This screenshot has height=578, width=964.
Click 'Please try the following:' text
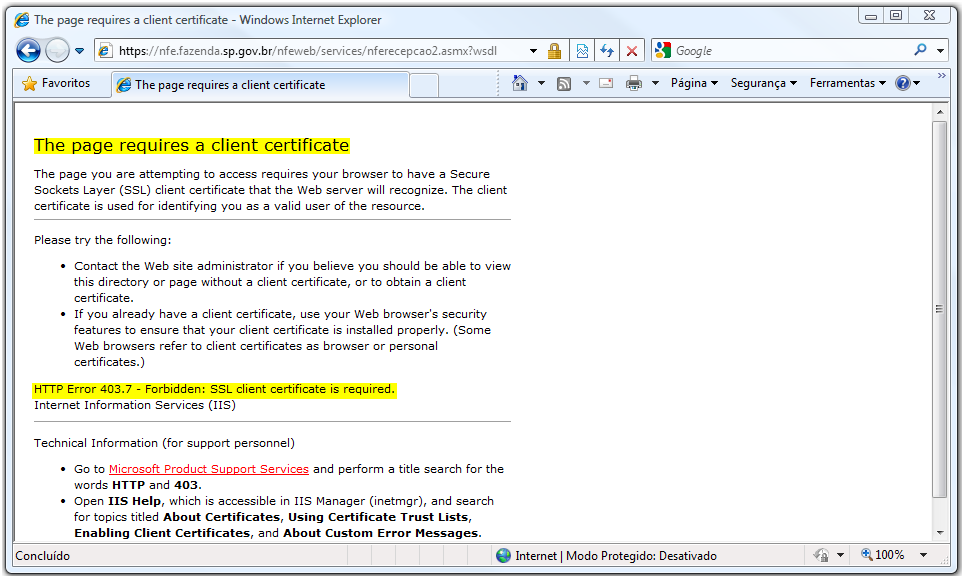click(103, 240)
